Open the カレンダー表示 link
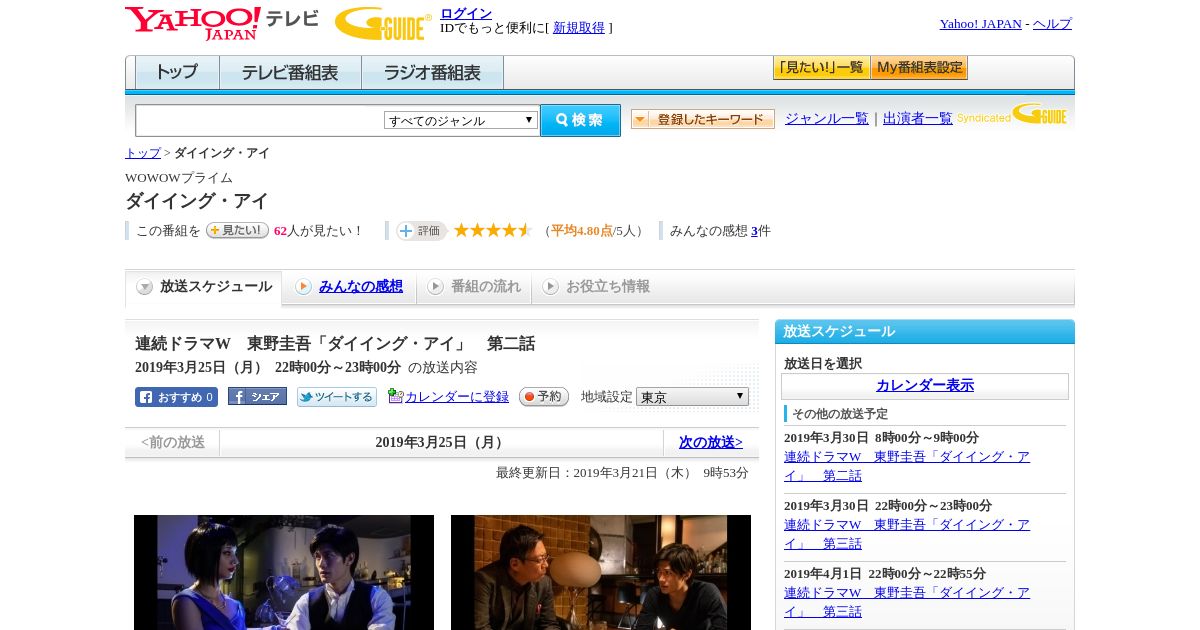Viewport: 1200px width, 630px height. (925, 385)
